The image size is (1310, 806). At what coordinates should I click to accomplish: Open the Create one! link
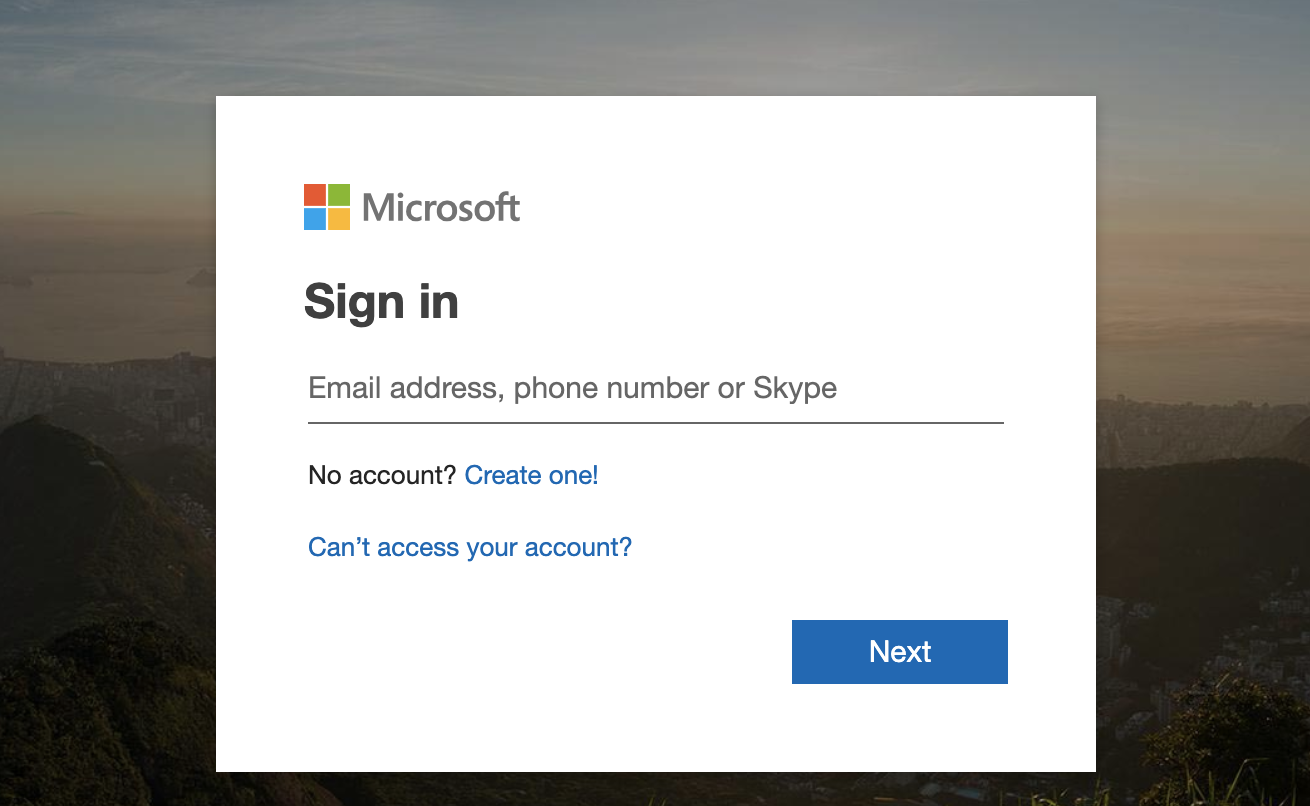531,475
